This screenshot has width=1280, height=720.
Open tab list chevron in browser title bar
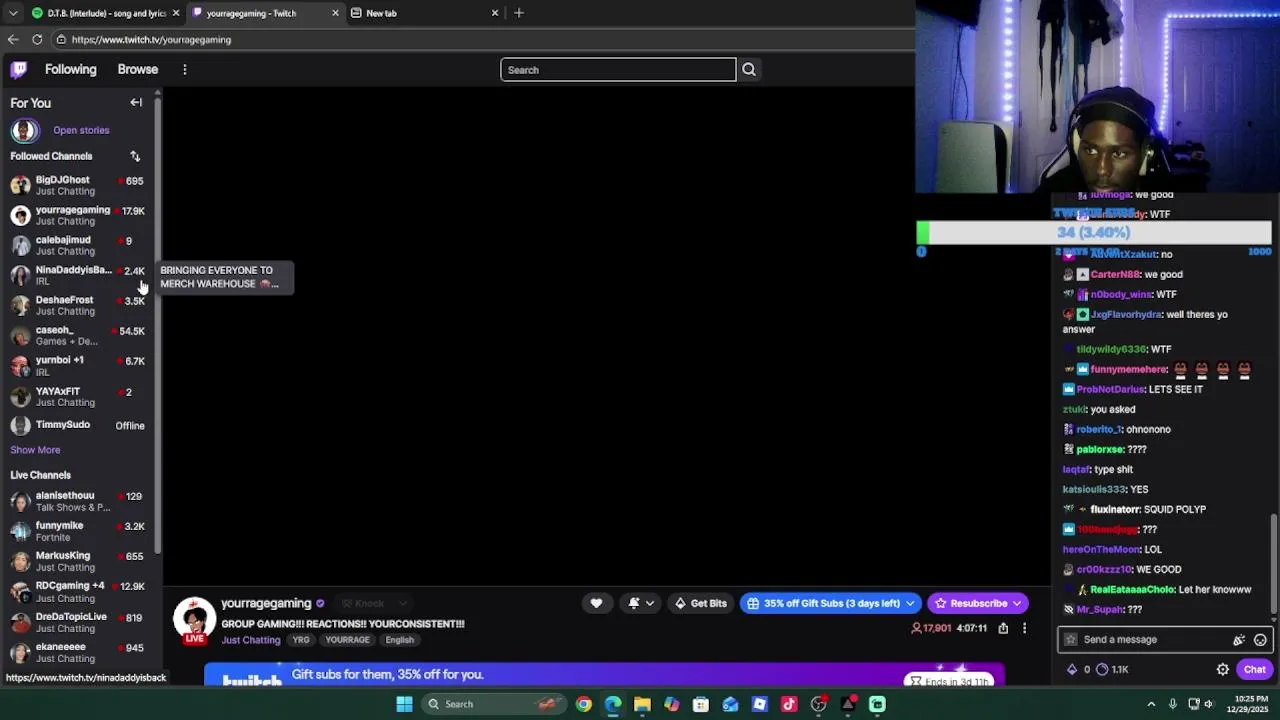13,13
